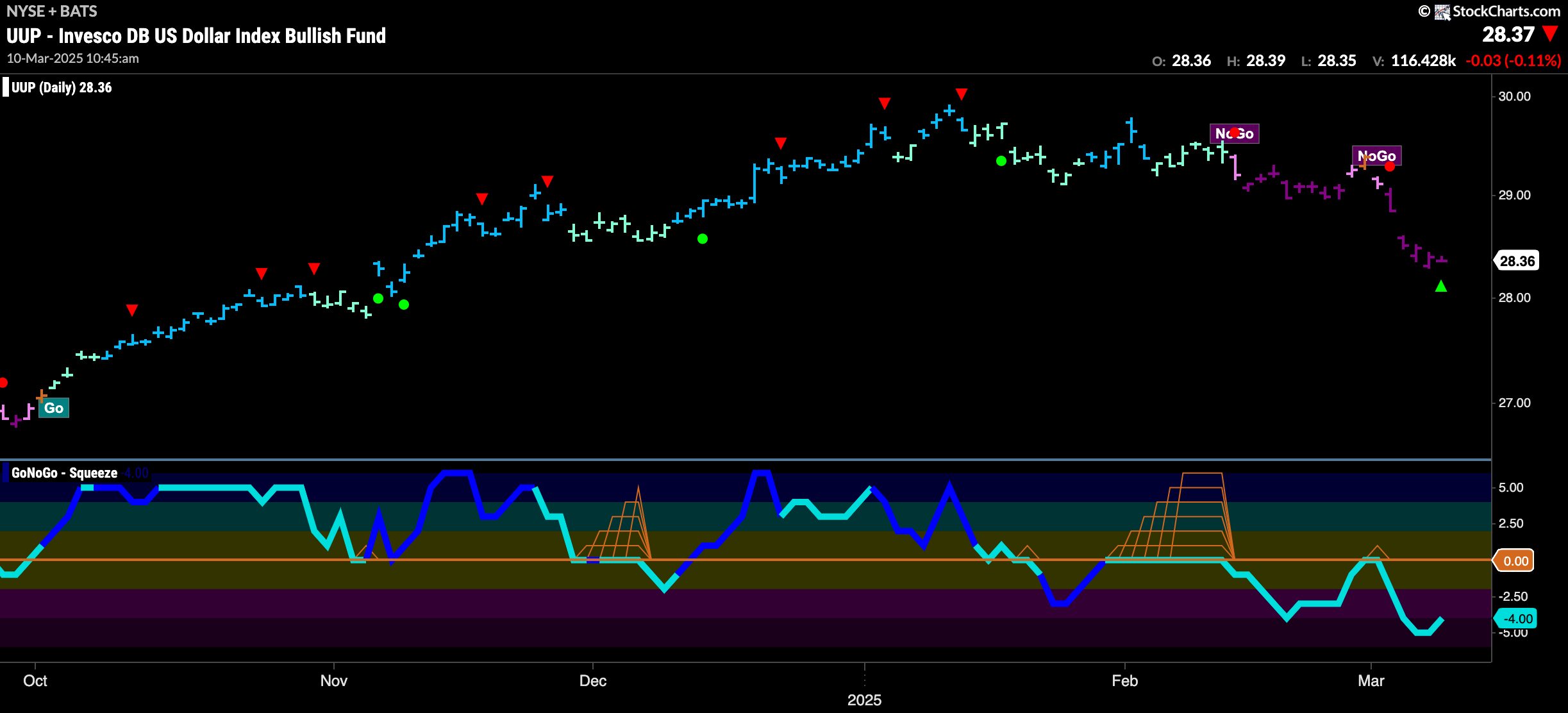Click the UUP Invesco DB US Dollar title
The image size is (1568, 713).
196,36
